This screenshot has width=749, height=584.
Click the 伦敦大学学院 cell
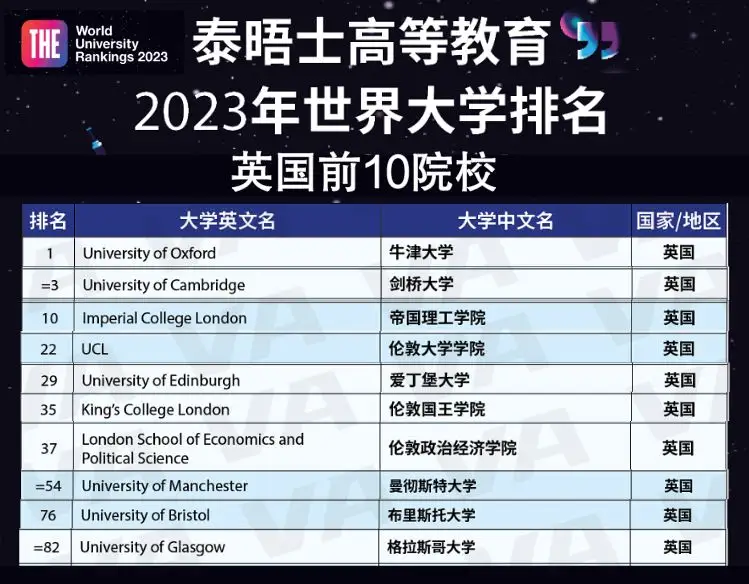506,349
